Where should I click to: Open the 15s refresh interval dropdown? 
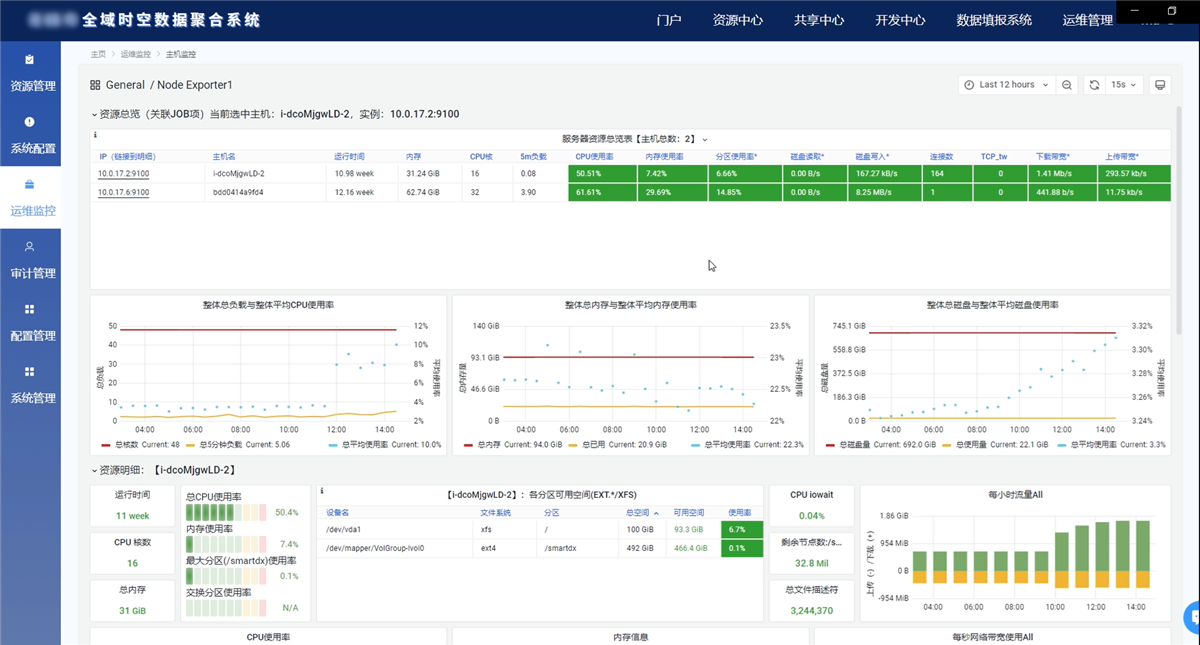[x=1124, y=85]
